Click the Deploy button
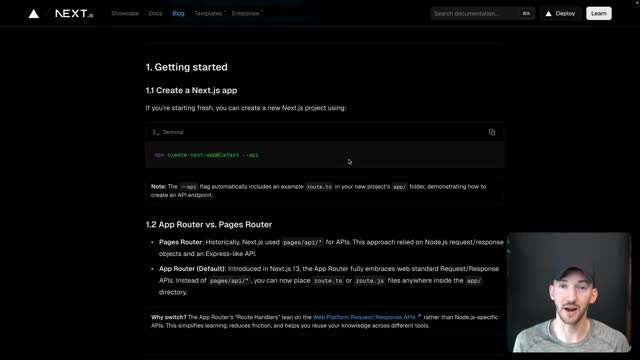Image resolution: width=640 pixels, height=360 pixels. pyautogui.click(x=561, y=13)
